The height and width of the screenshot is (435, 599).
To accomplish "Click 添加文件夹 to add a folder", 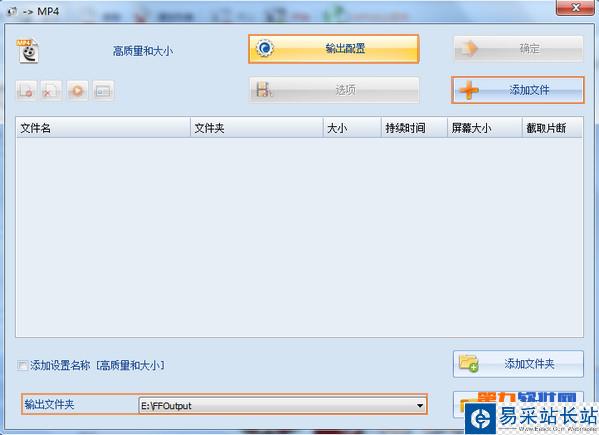I will tap(518, 364).
